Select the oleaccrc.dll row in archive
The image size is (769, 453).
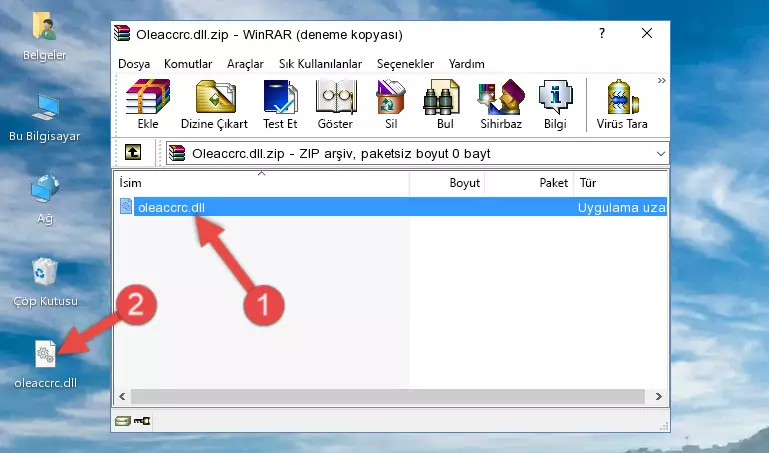[391, 207]
